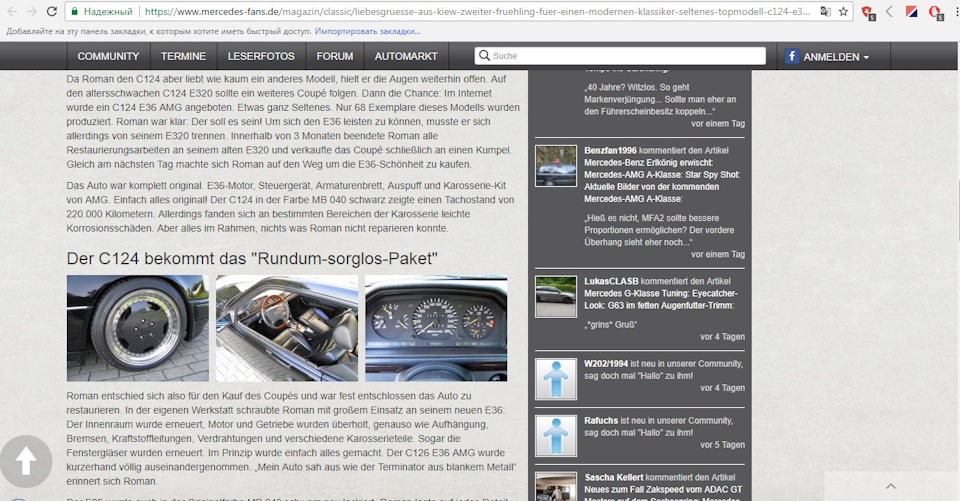This screenshot has width=960, height=501.
Task: Open the instrument cluster thumbnail image
Action: [436, 328]
